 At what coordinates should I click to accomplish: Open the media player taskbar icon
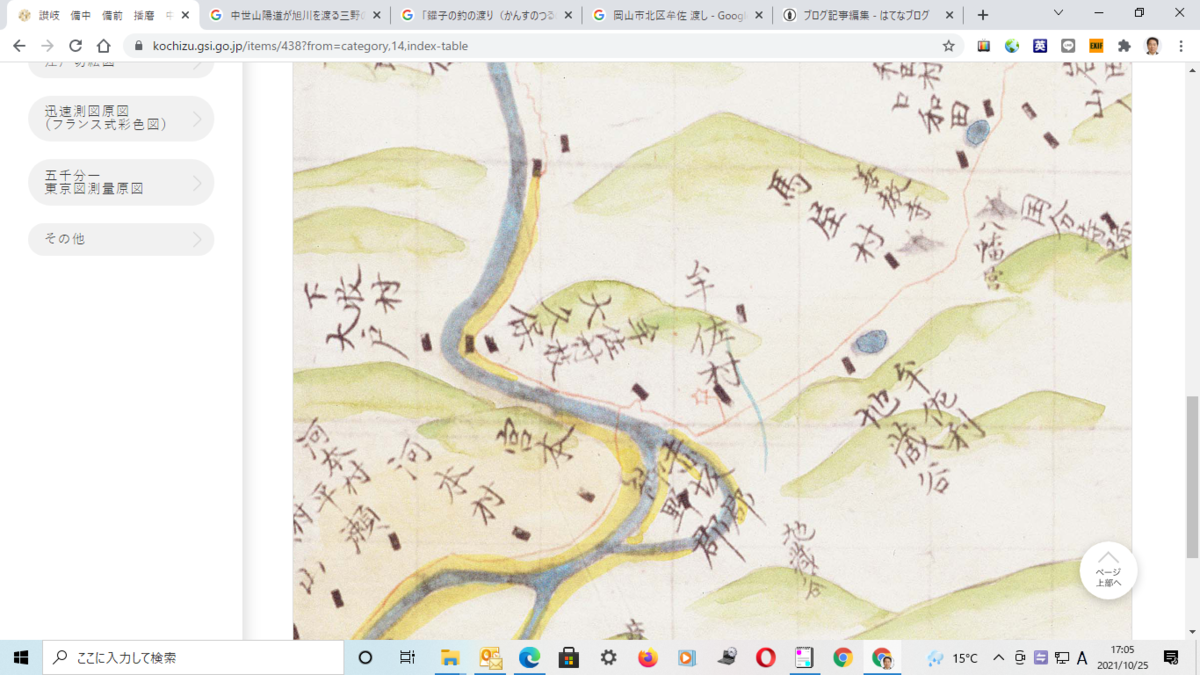click(x=686, y=657)
